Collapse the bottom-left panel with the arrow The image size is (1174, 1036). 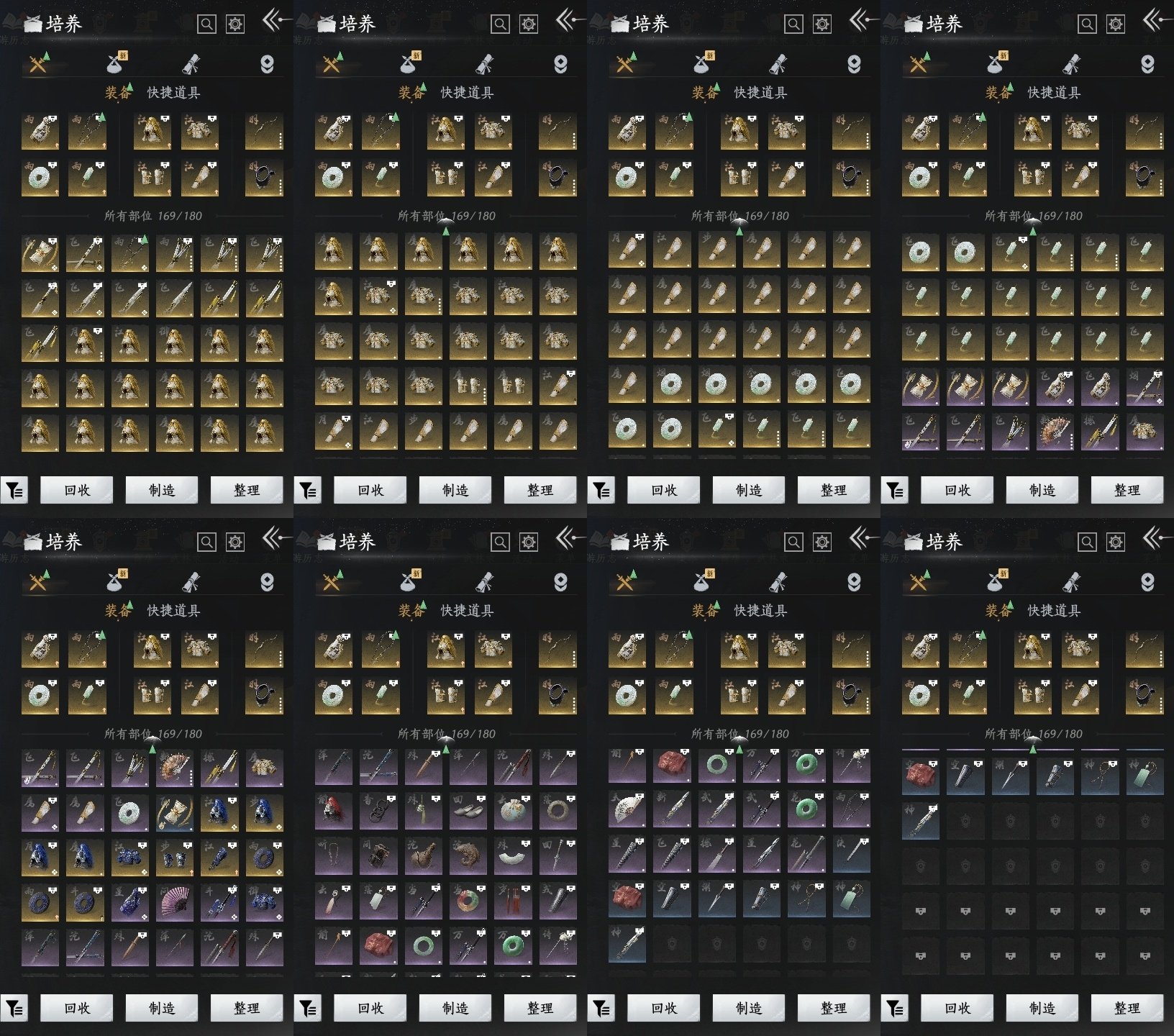[276, 538]
